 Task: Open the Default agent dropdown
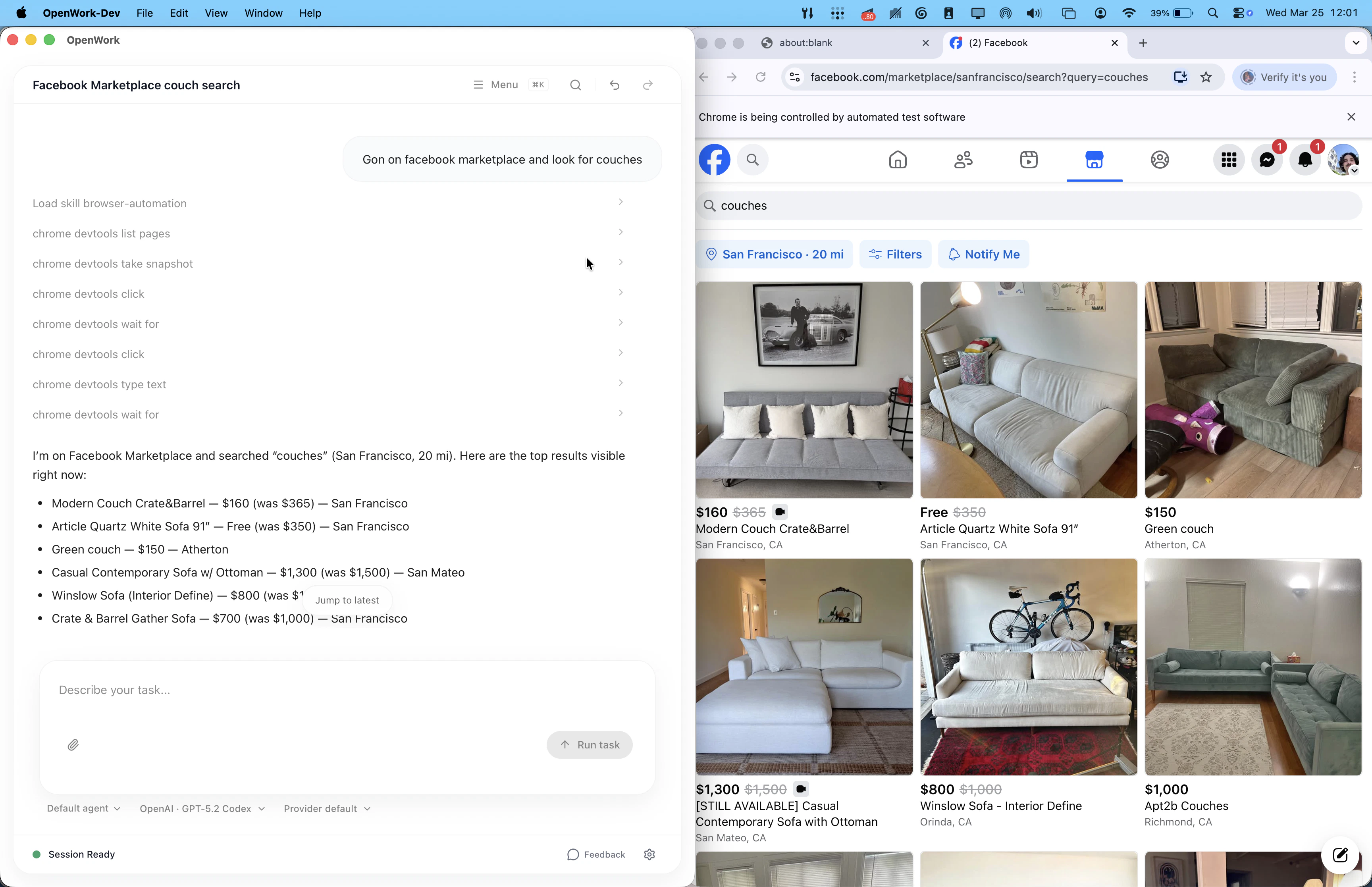coord(83,809)
